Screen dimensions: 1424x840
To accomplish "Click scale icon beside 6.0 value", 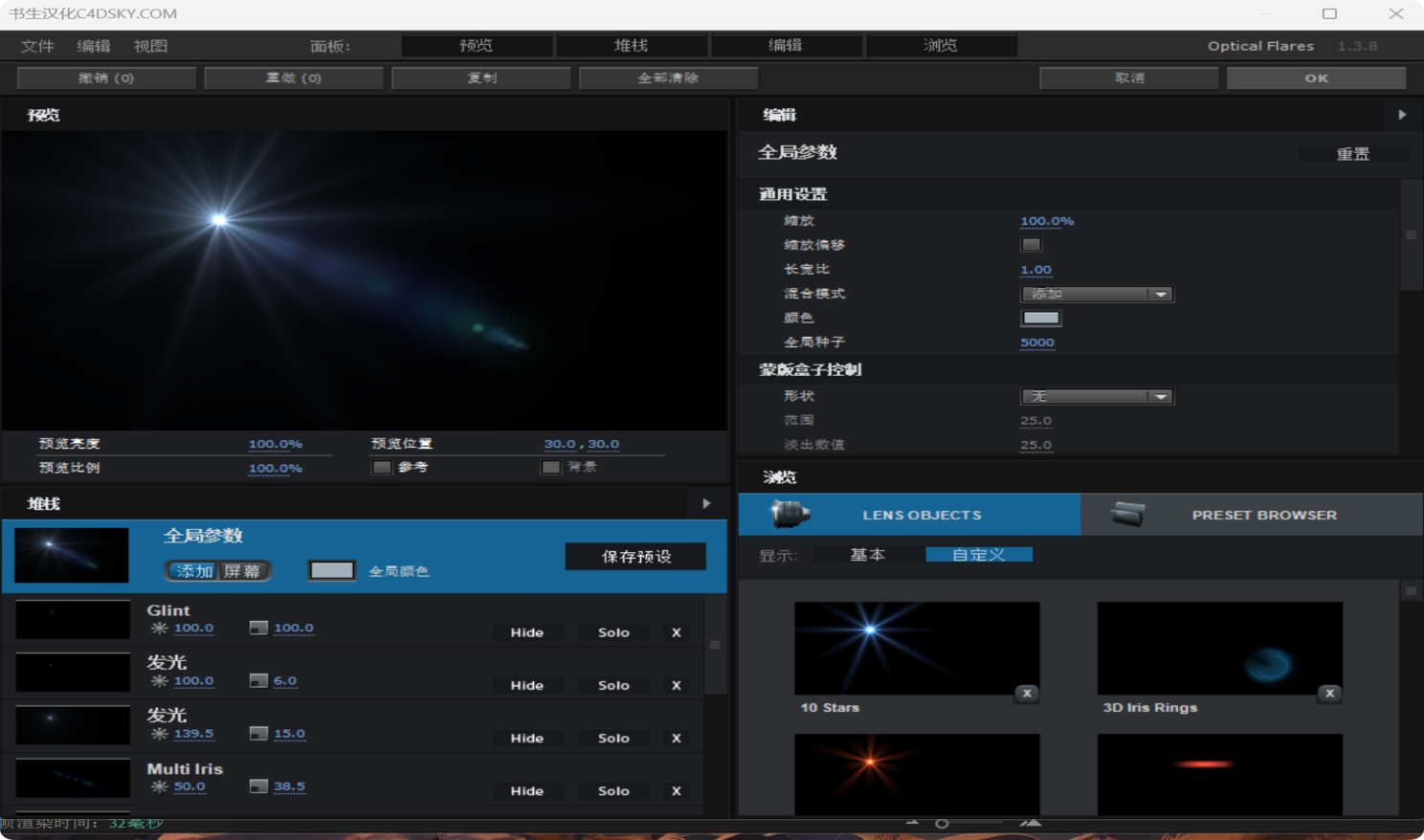I will pyautogui.click(x=258, y=681).
